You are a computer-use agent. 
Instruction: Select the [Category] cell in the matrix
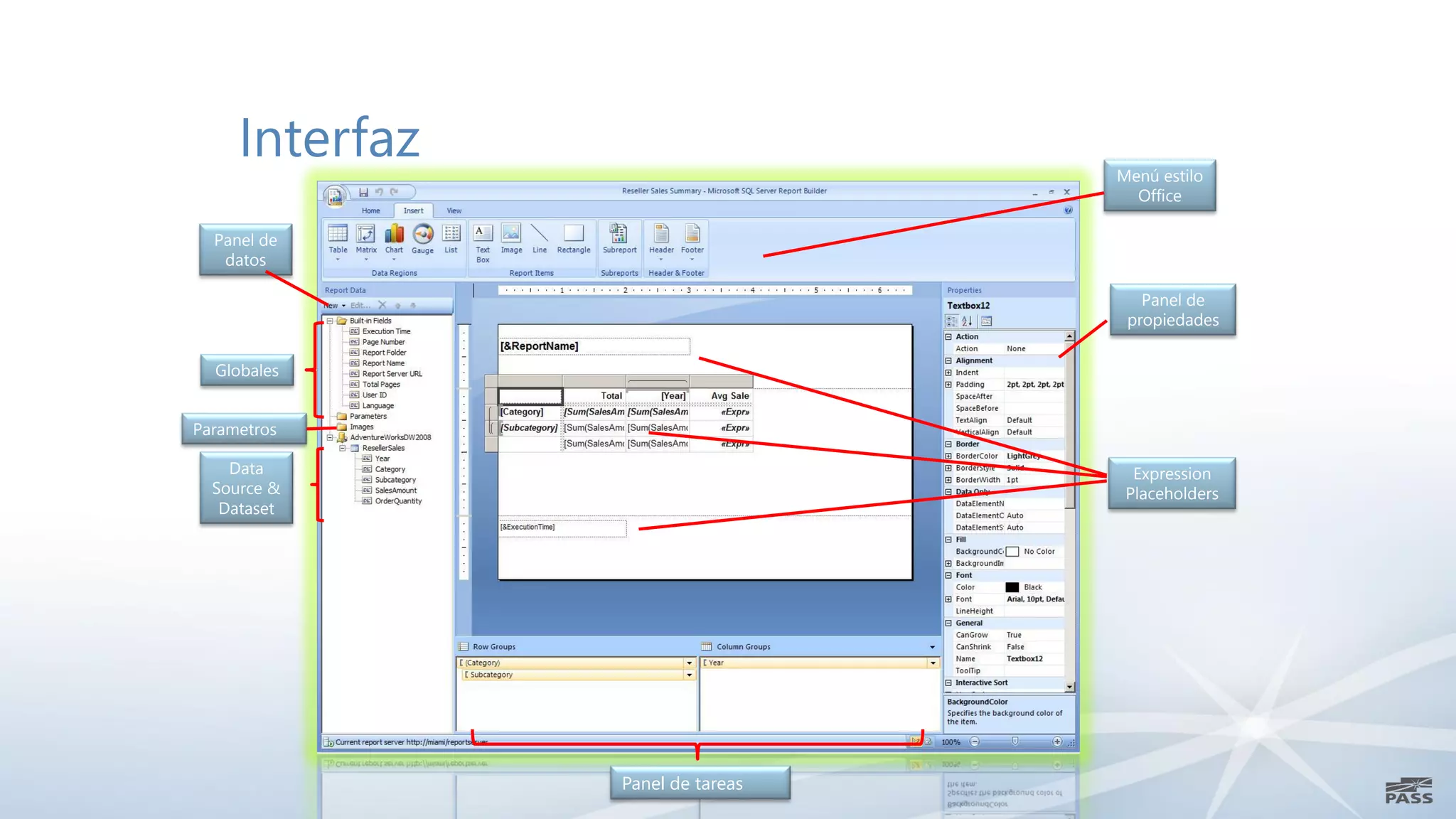coord(530,412)
